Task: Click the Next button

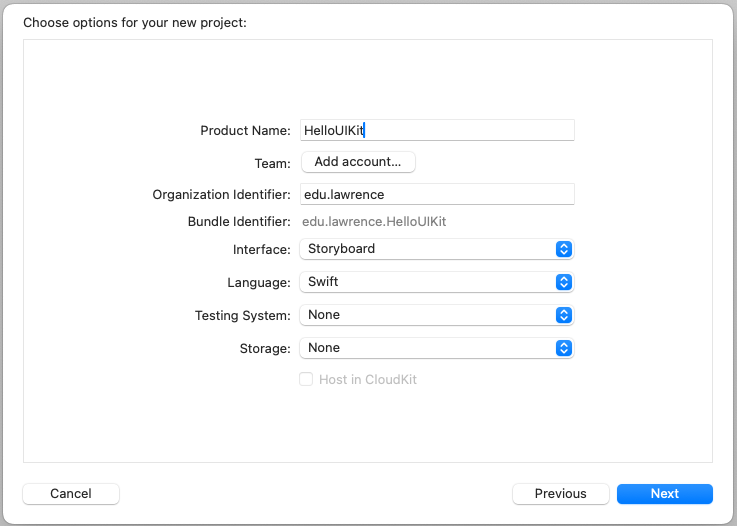Action: pos(665,494)
